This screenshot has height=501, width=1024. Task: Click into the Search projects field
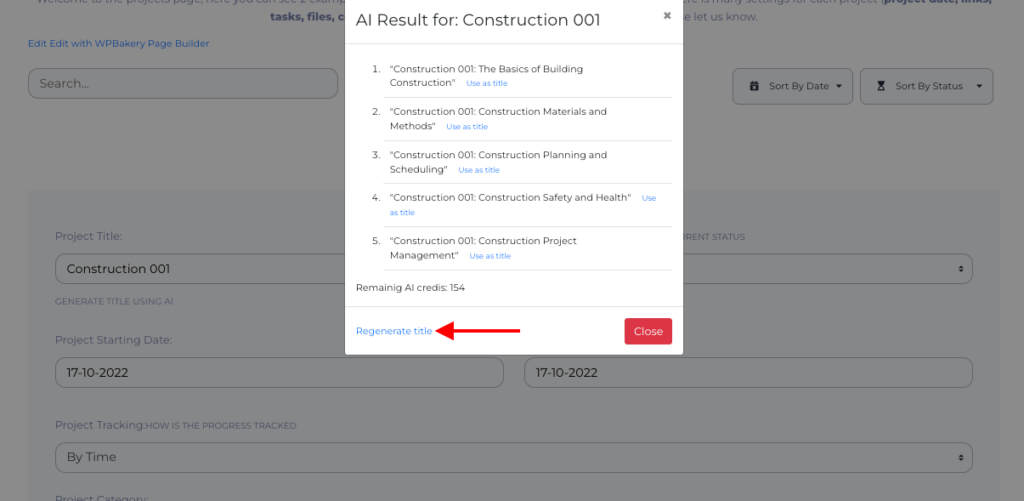(x=183, y=84)
